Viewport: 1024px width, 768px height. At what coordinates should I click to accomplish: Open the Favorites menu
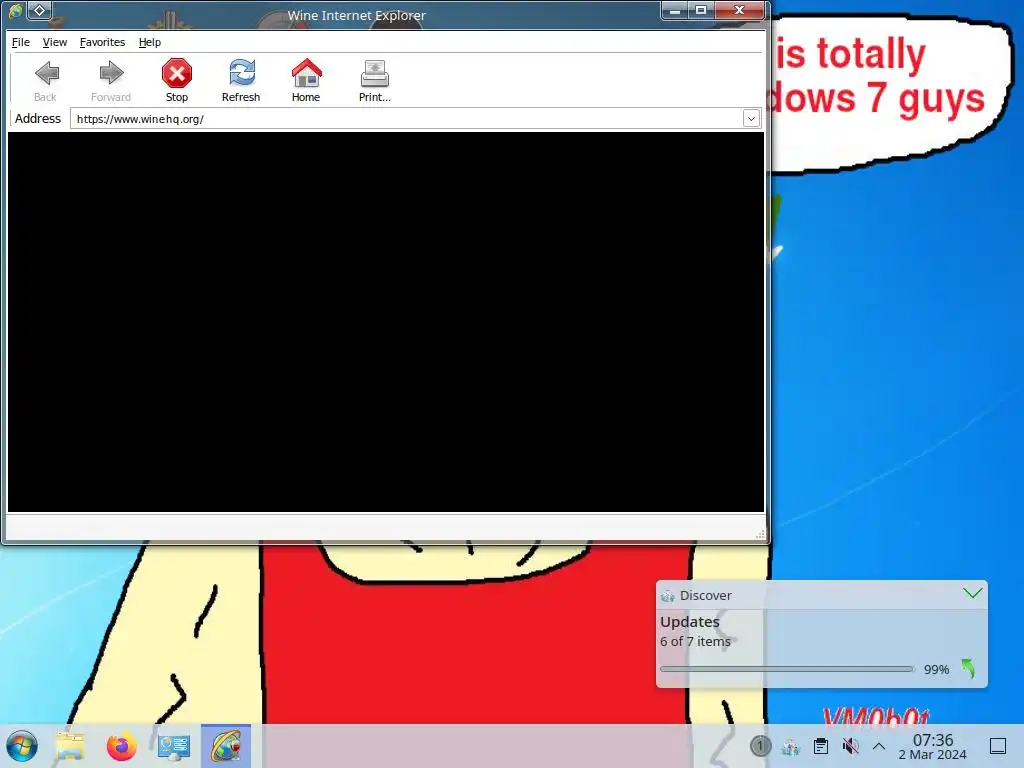point(102,42)
